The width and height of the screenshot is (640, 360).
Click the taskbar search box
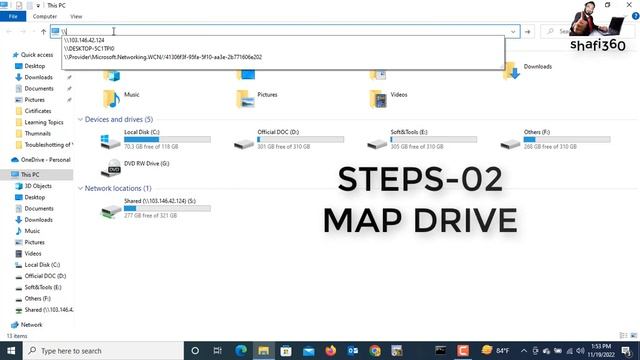[x=103, y=351]
